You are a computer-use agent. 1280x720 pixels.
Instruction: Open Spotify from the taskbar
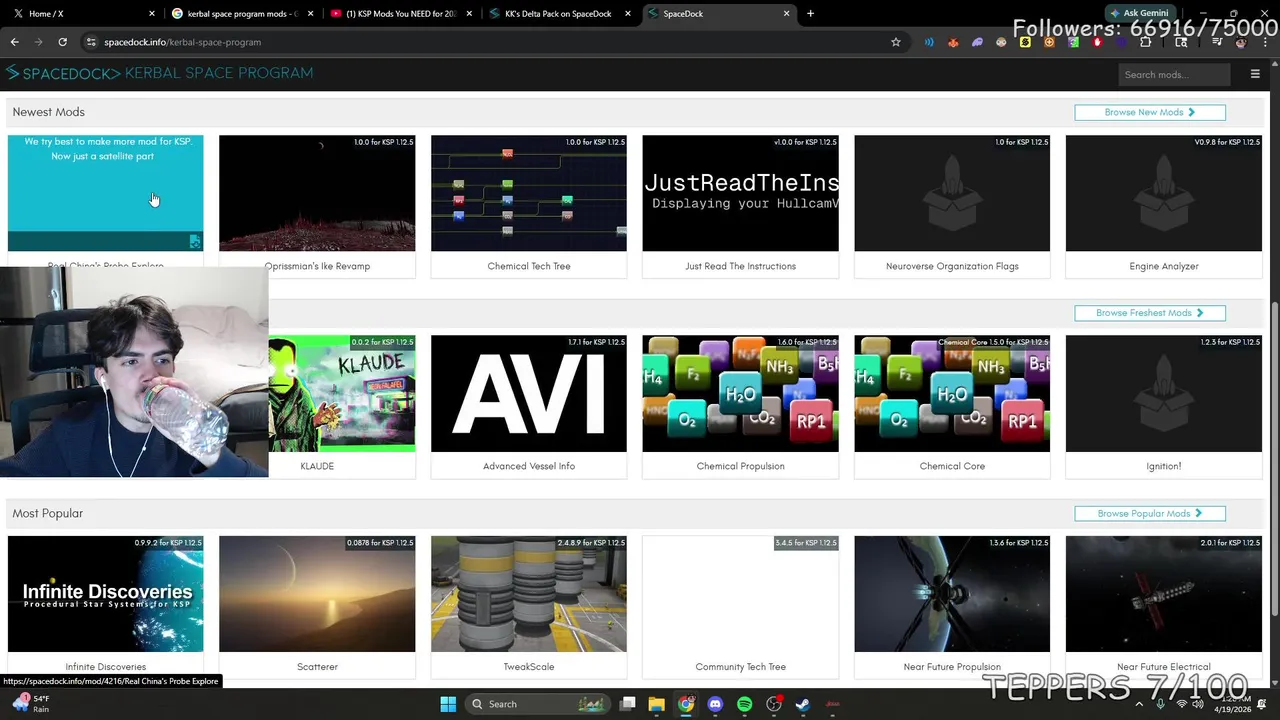[x=744, y=704]
